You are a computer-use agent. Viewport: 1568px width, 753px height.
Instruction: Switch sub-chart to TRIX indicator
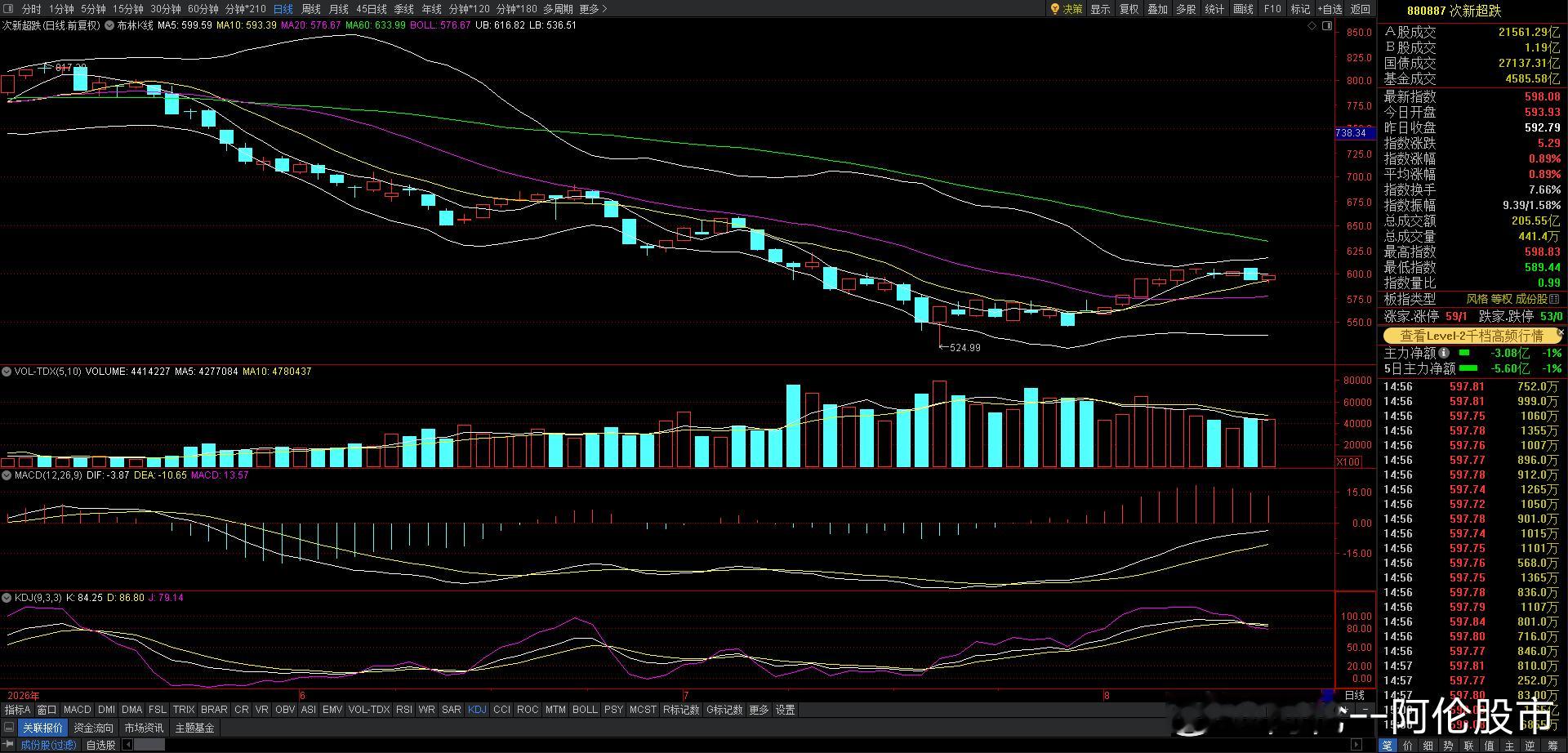click(184, 710)
